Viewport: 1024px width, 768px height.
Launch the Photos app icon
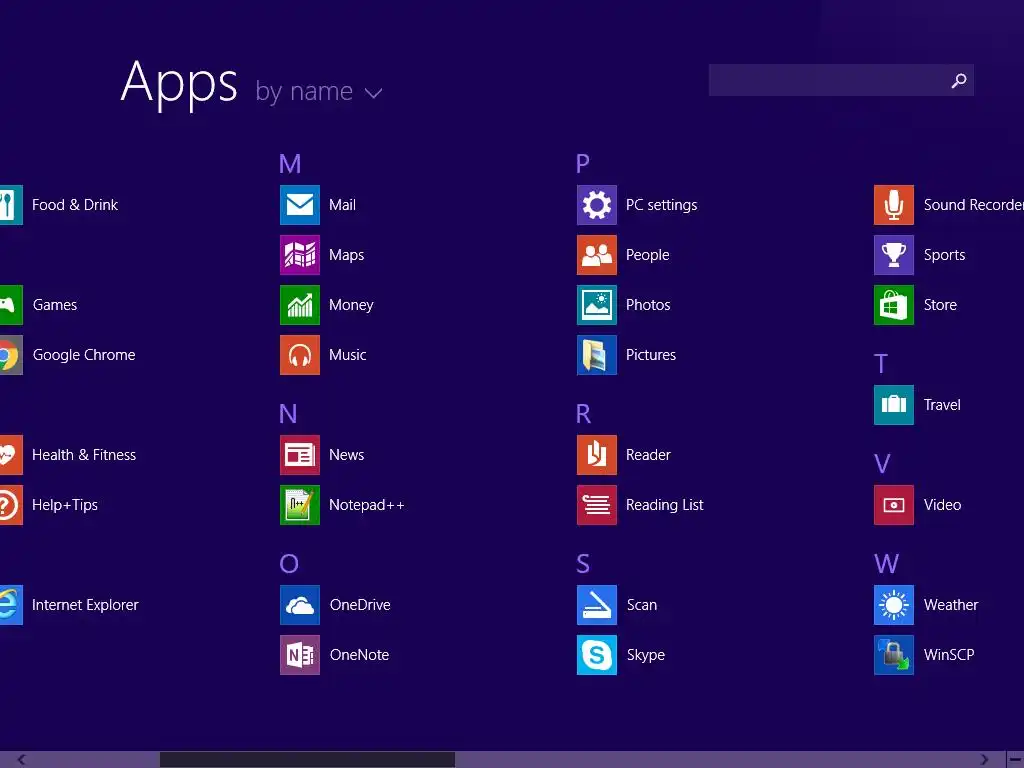(x=597, y=304)
